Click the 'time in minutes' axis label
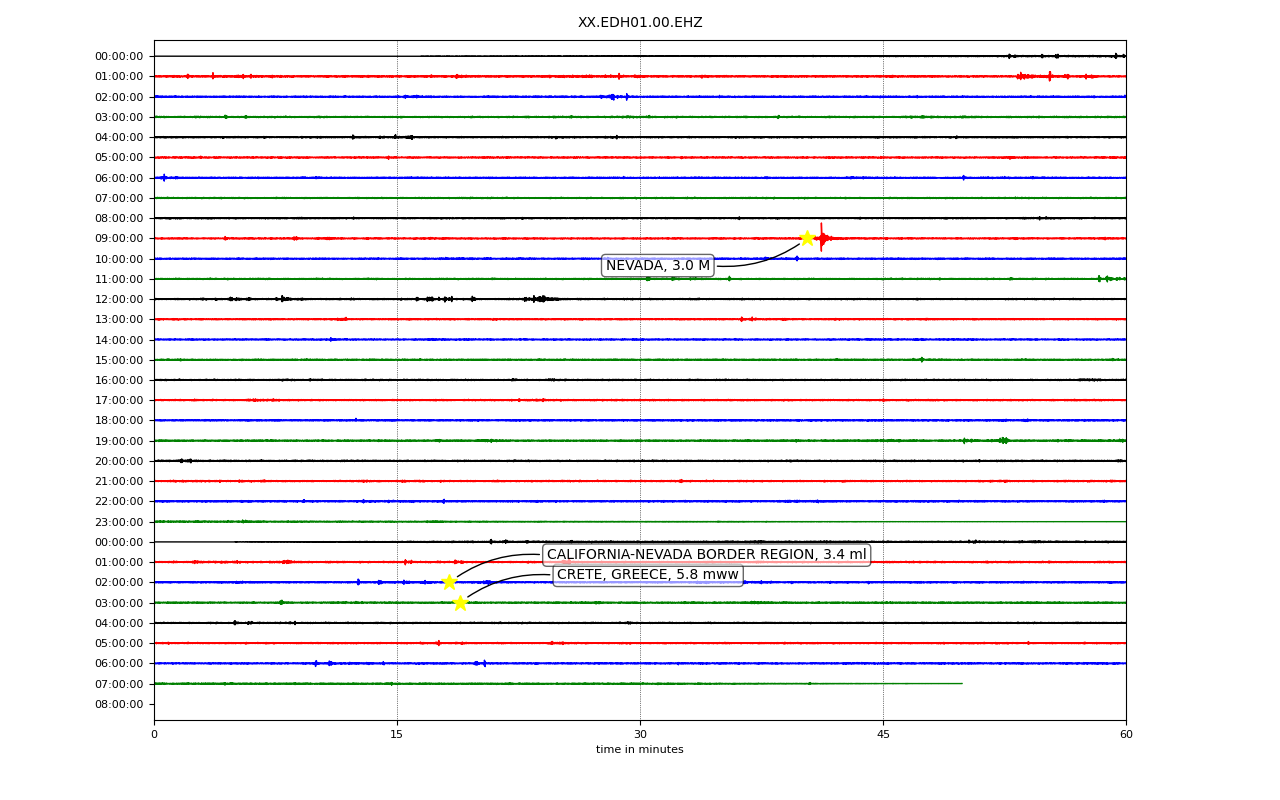Viewport: 1280px width, 800px height. point(640,750)
